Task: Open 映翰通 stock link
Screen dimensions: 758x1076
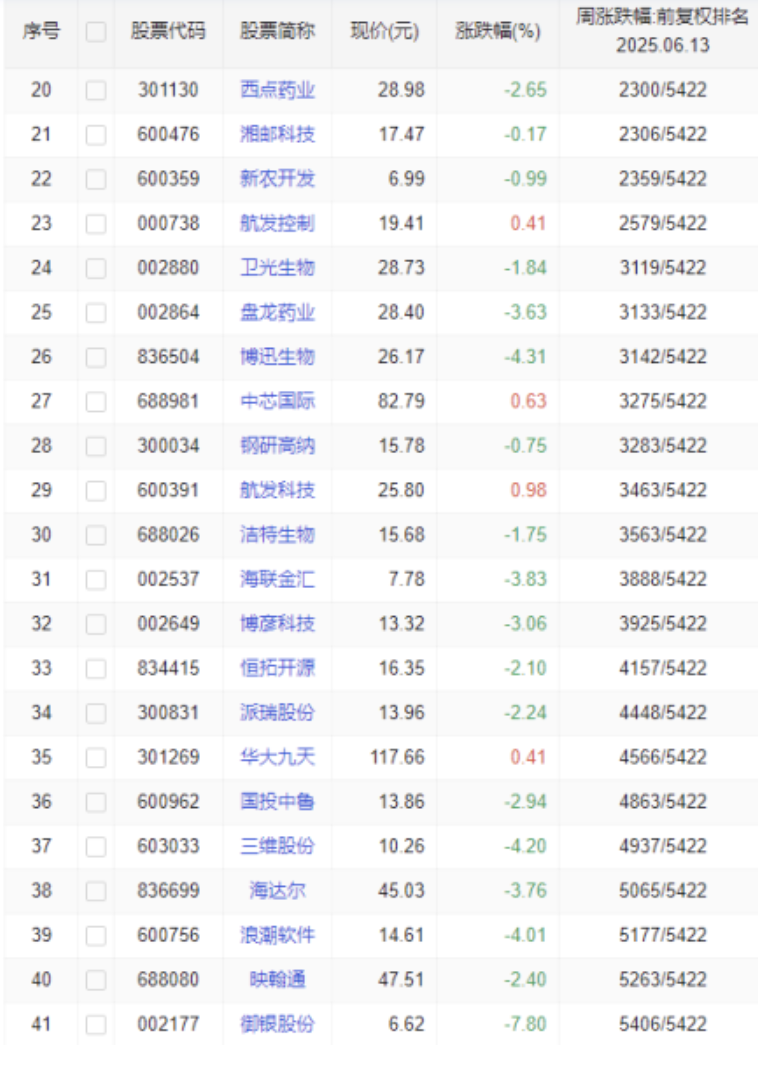Action: pos(277,979)
